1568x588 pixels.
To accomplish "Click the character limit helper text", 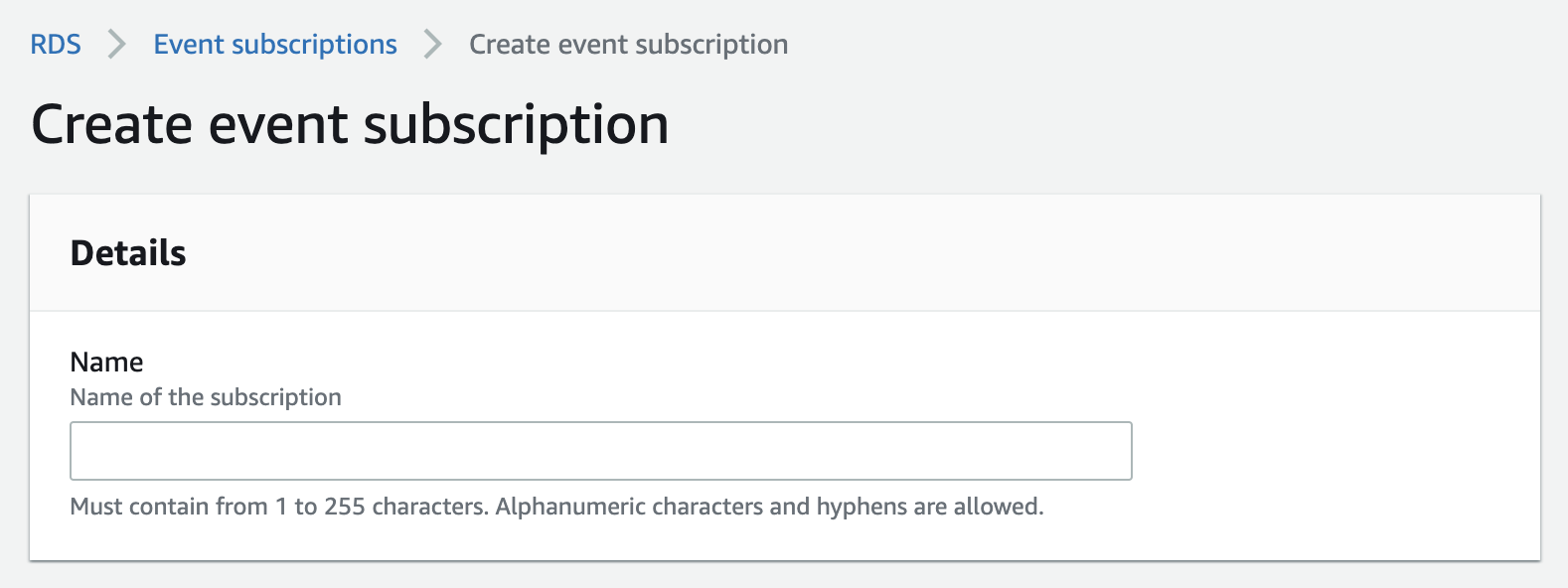I will [555, 506].
